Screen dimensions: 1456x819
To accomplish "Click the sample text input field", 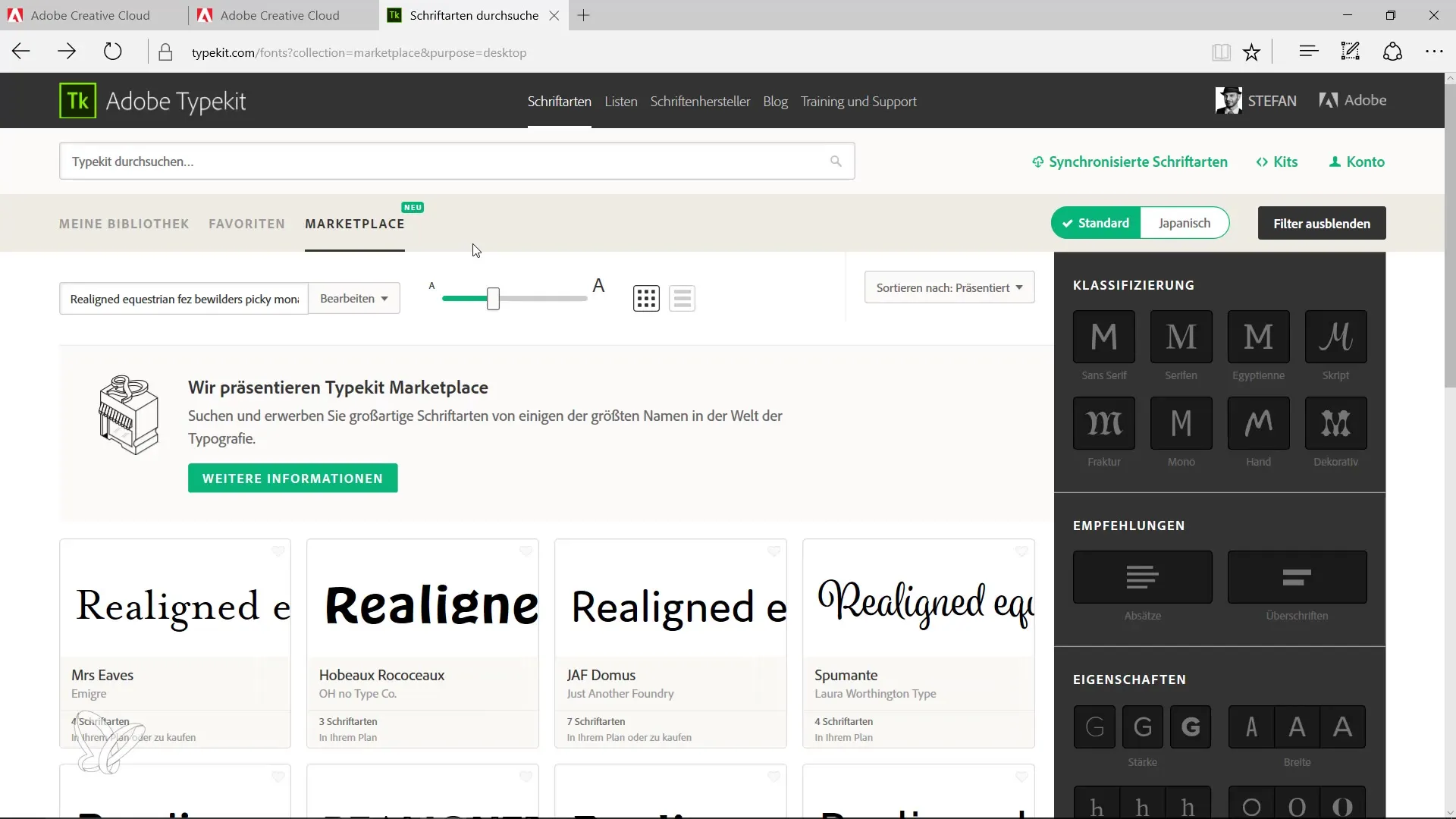I will click(184, 299).
